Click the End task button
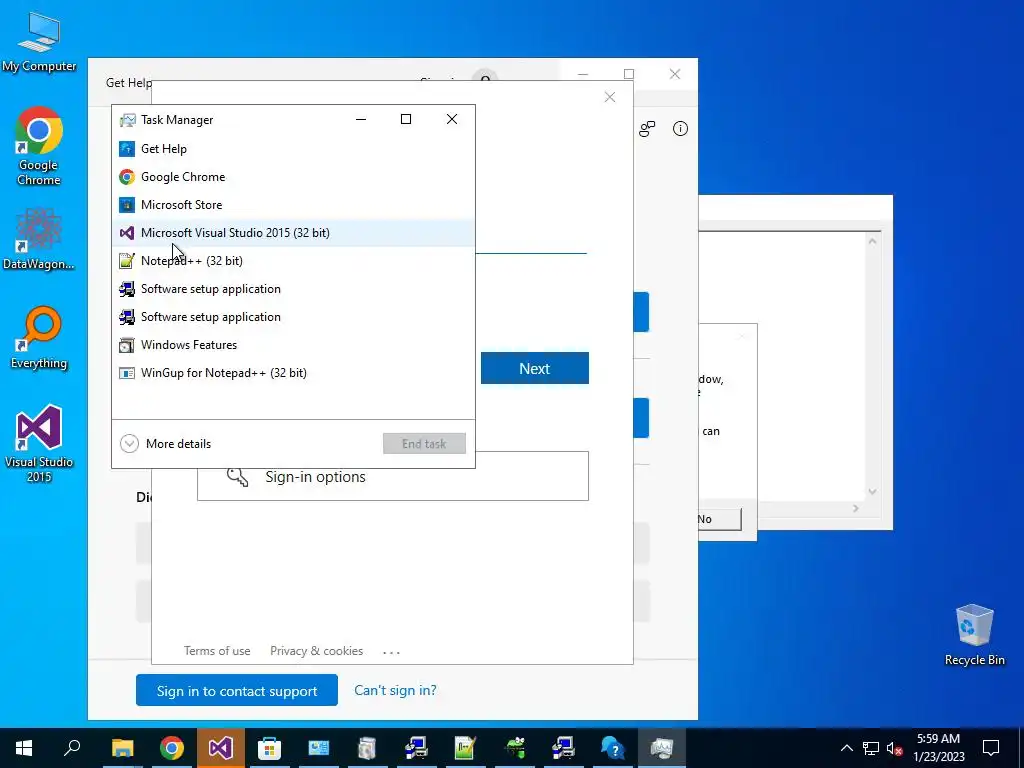The height and width of the screenshot is (768, 1024). (x=424, y=444)
